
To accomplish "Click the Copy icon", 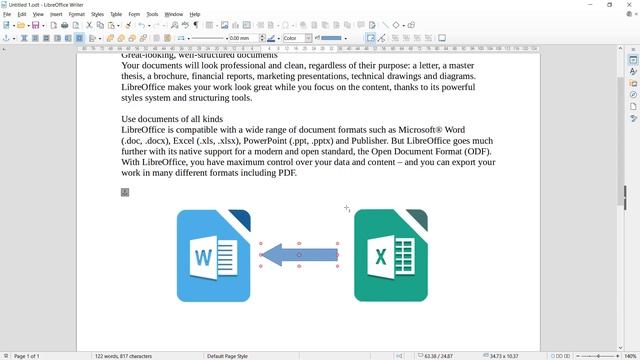I will click(x=100, y=25).
